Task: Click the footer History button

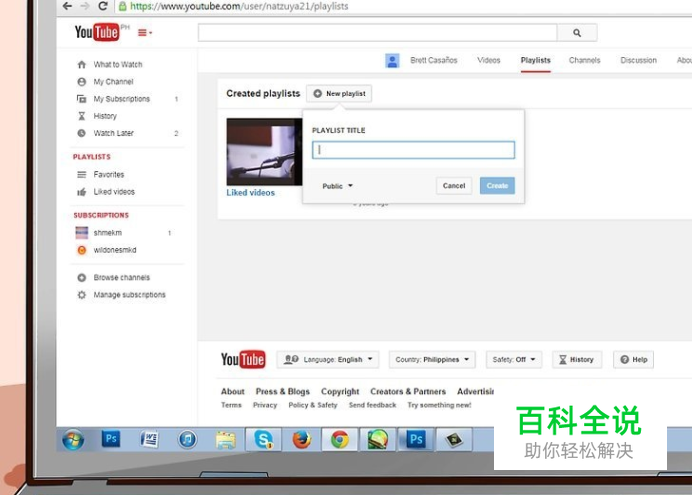Action: pos(576,360)
